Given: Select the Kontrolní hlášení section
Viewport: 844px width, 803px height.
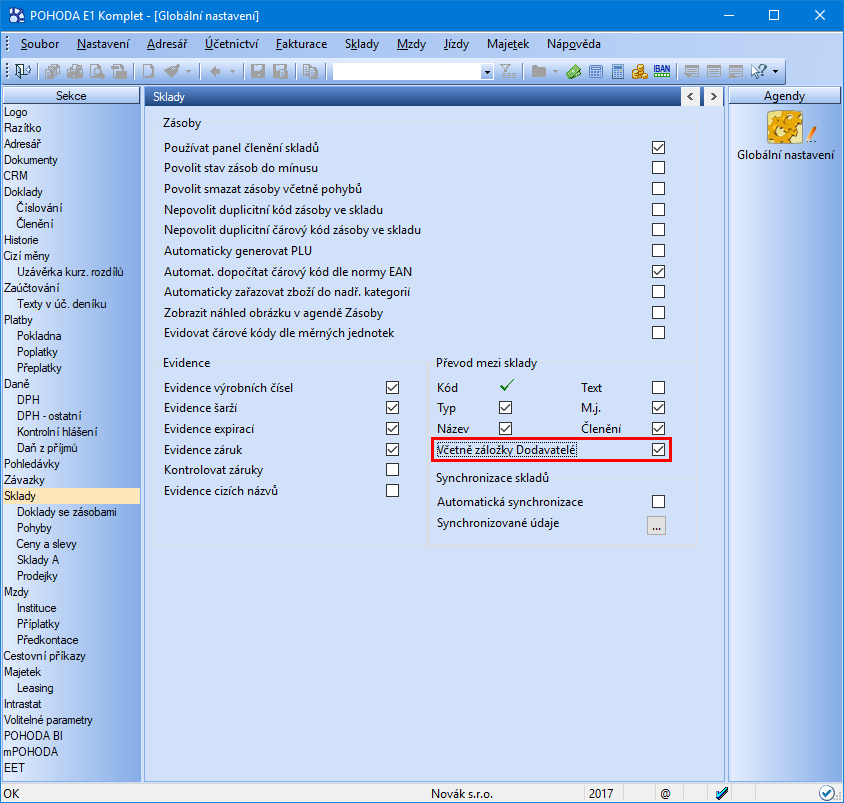Looking at the screenshot, I should (57, 432).
